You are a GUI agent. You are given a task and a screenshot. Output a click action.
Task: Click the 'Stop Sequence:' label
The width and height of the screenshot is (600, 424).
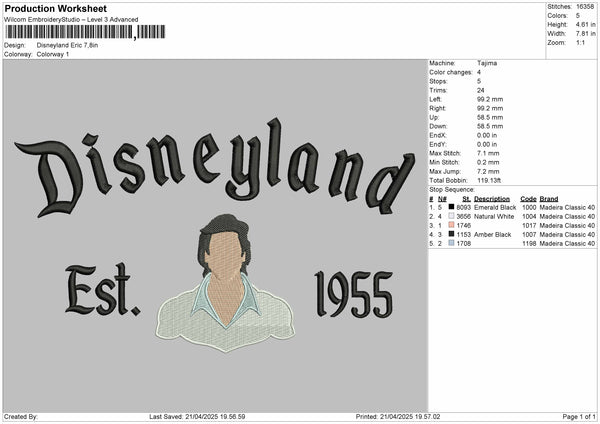pyautogui.click(x=452, y=189)
